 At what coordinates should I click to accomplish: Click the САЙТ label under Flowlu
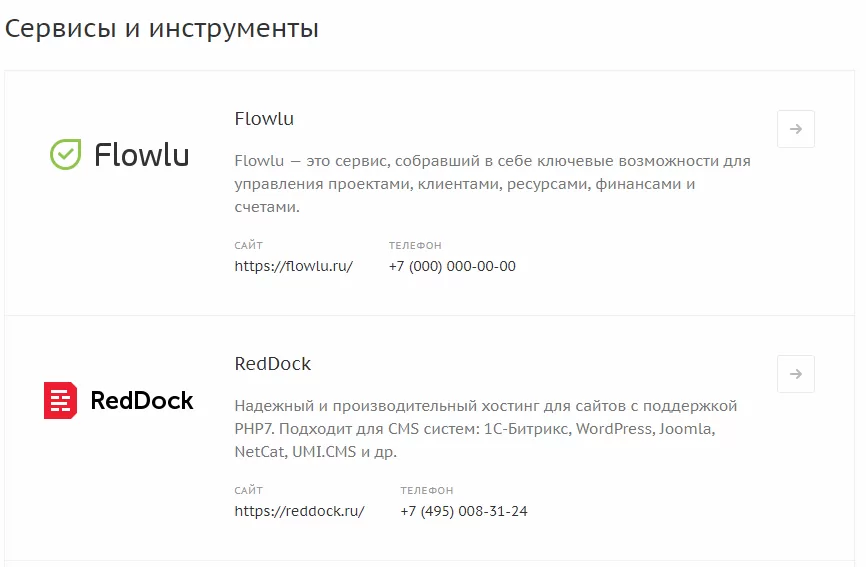point(249,245)
